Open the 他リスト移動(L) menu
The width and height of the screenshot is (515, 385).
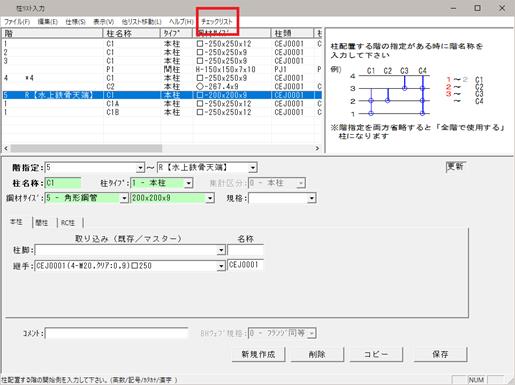[x=141, y=22]
